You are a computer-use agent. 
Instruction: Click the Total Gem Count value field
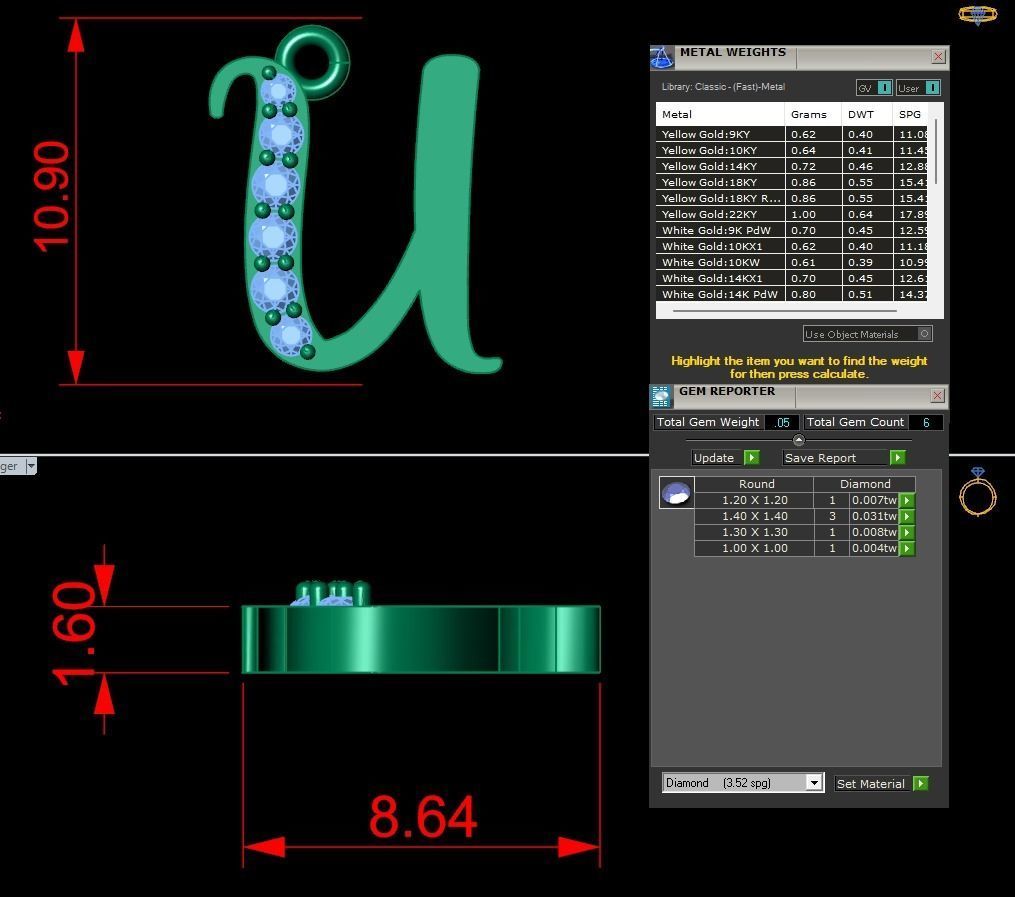926,423
